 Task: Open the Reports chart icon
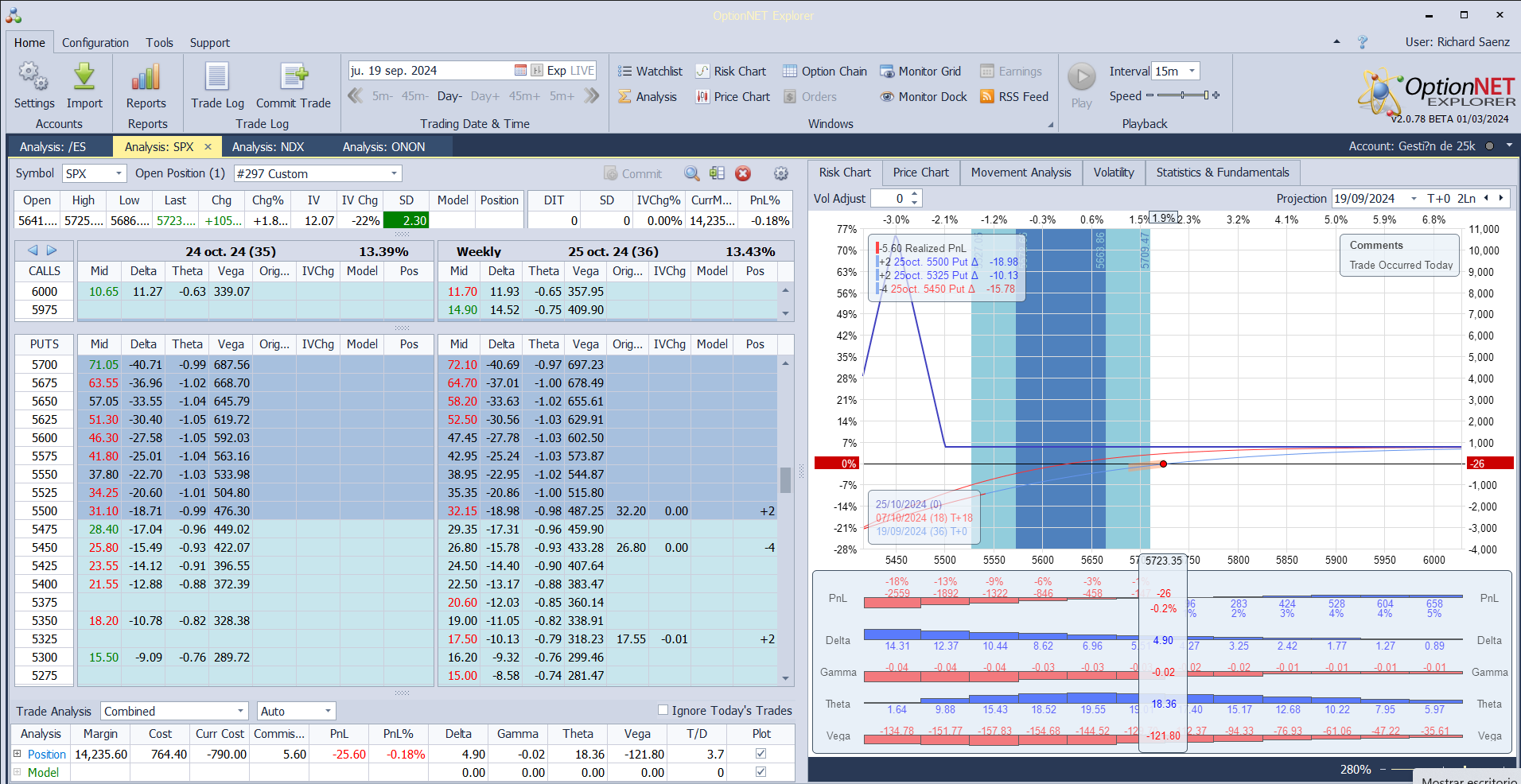click(146, 78)
